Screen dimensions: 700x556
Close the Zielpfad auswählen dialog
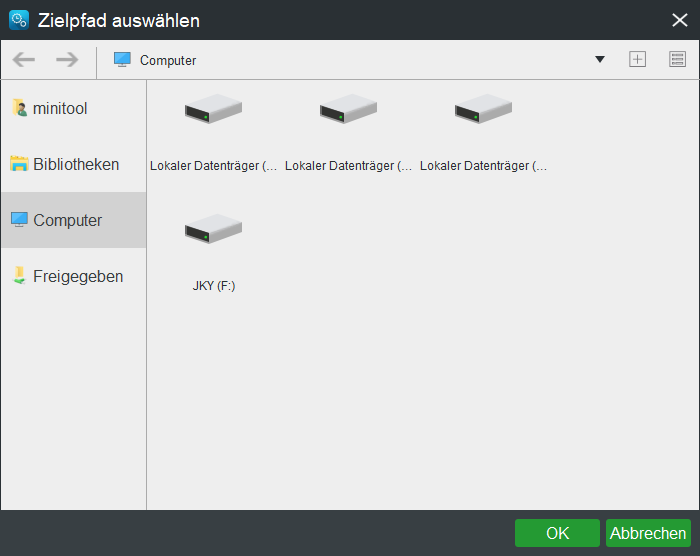[679, 20]
